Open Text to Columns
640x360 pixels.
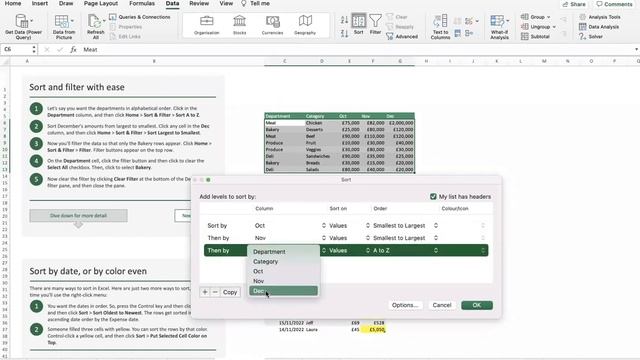[x=440, y=27]
